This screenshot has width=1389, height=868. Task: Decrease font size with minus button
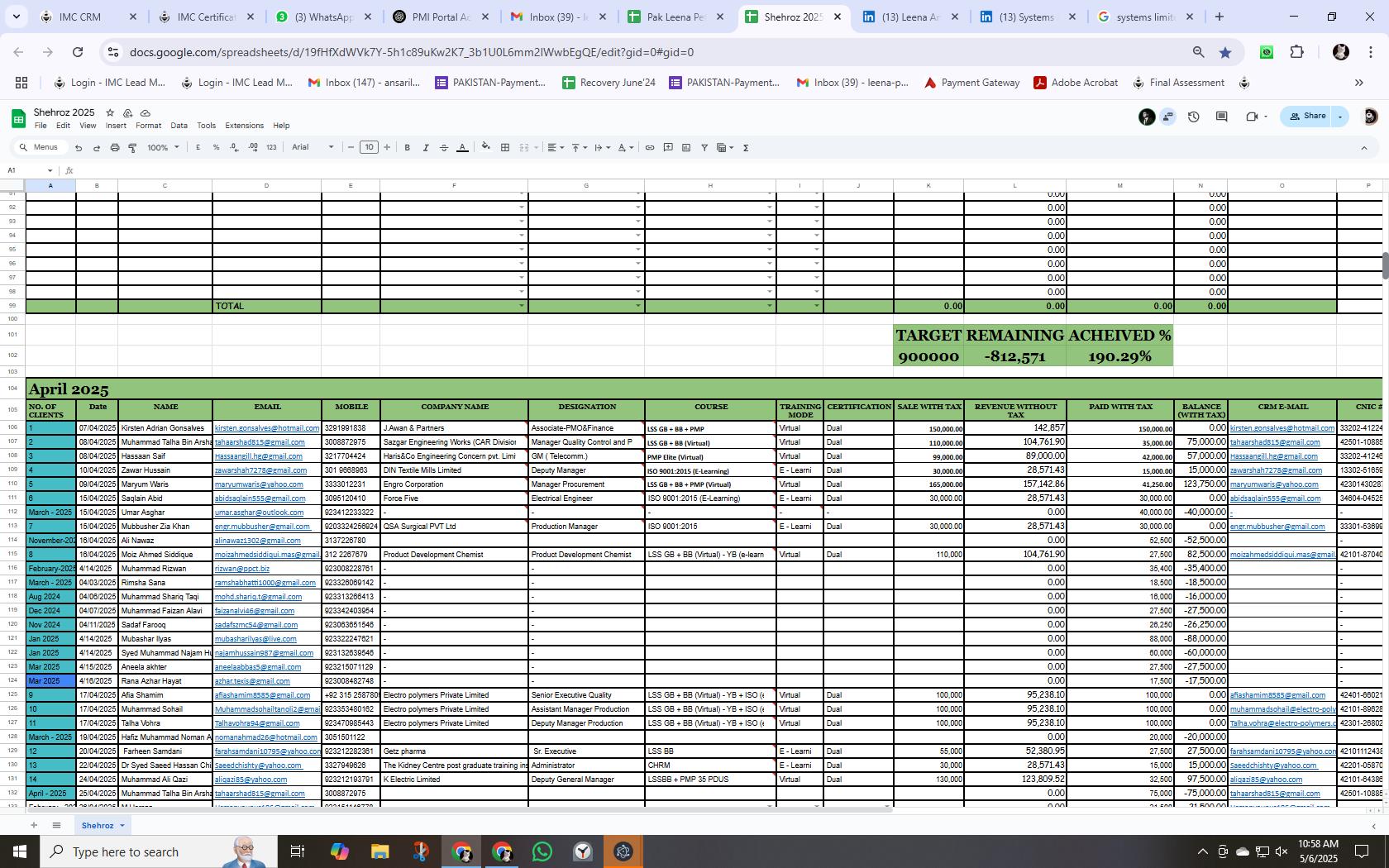(x=351, y=148)
